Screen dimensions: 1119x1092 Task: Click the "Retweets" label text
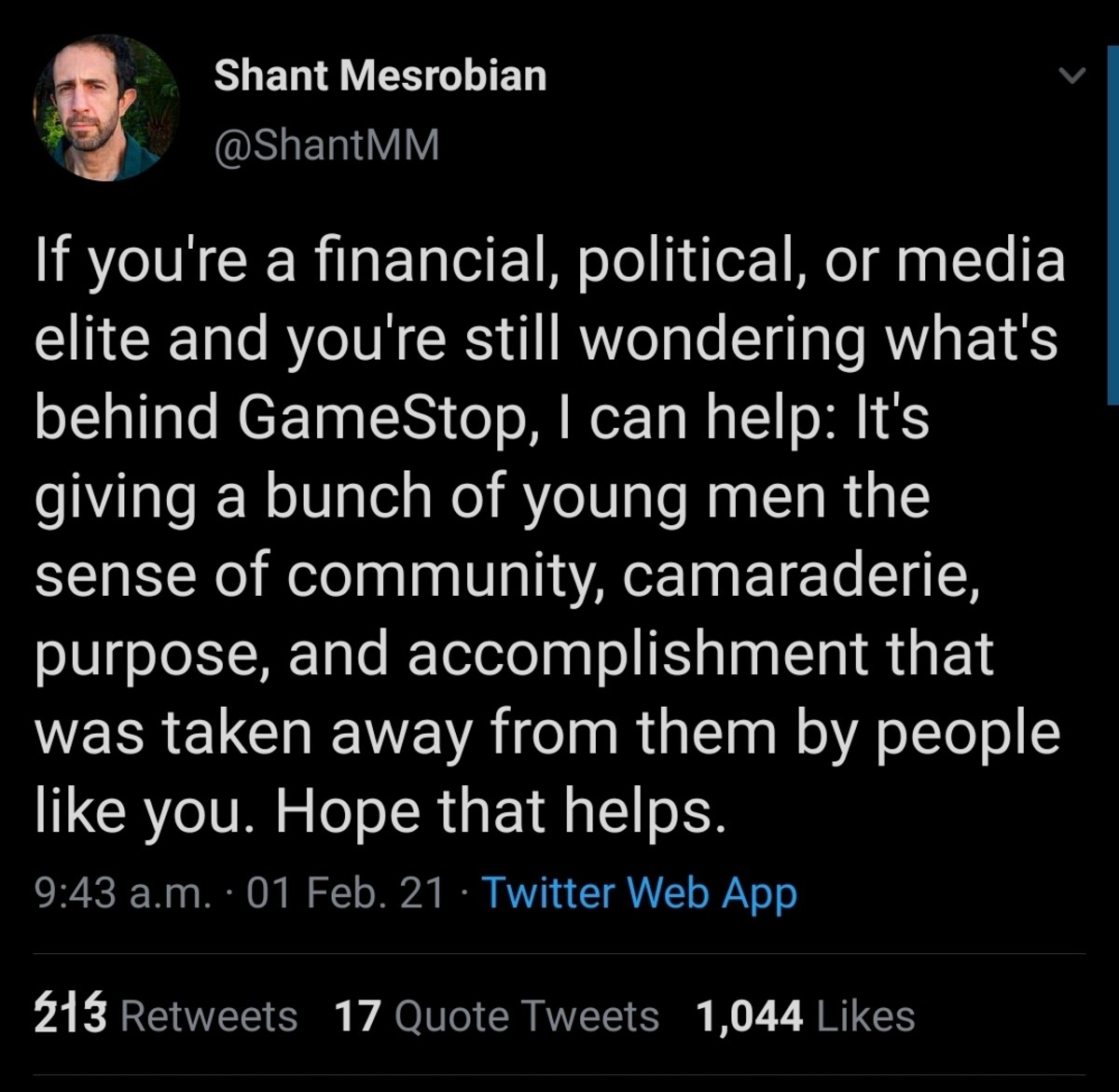pyautogui.click(x=209, y=1016)
